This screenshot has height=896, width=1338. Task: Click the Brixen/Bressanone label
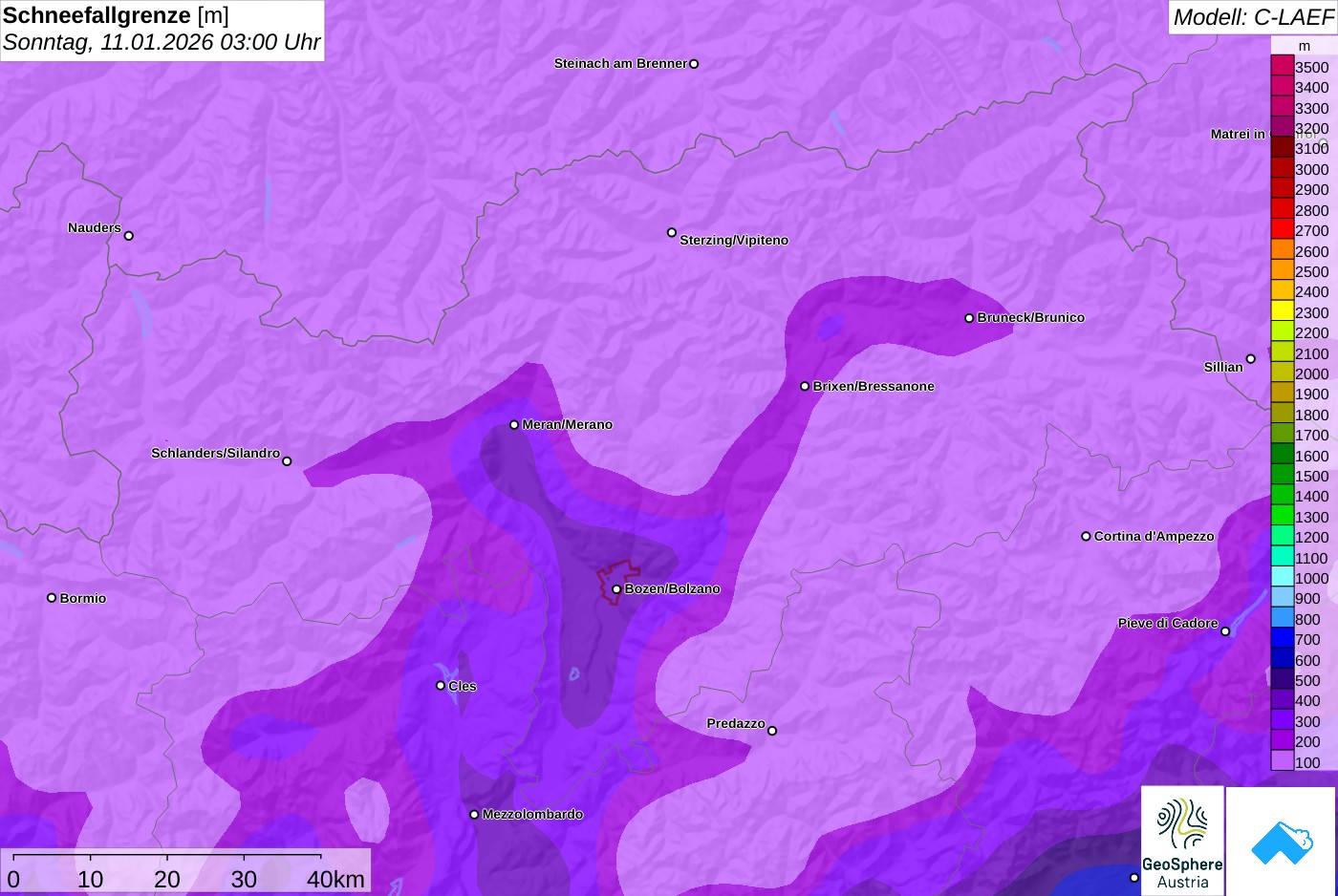click(x=874, y=387)
